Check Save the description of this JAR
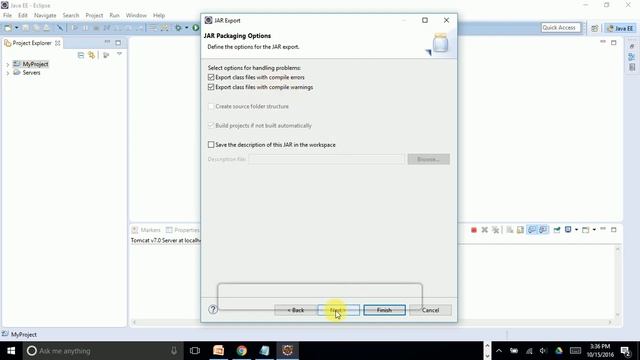 [x=211, y=144]
